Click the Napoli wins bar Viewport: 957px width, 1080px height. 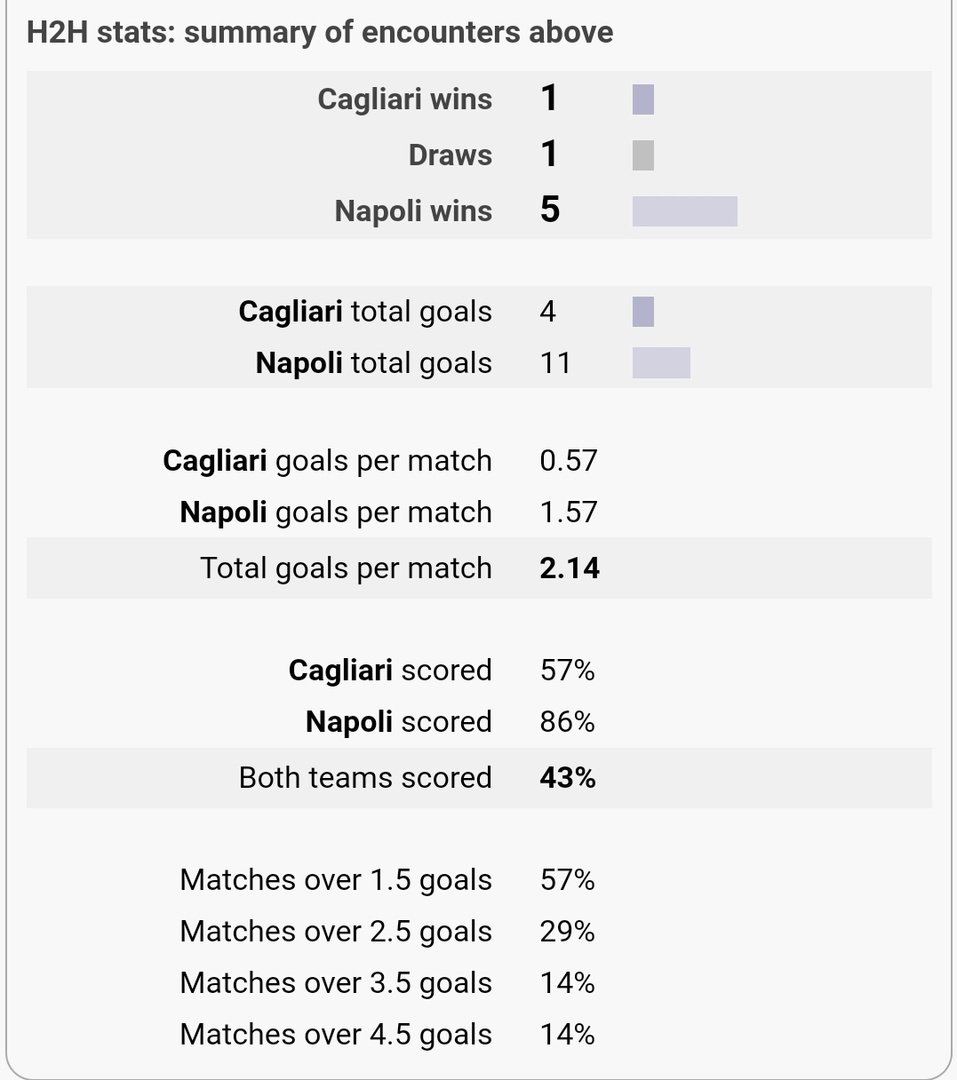pos(685,211)
